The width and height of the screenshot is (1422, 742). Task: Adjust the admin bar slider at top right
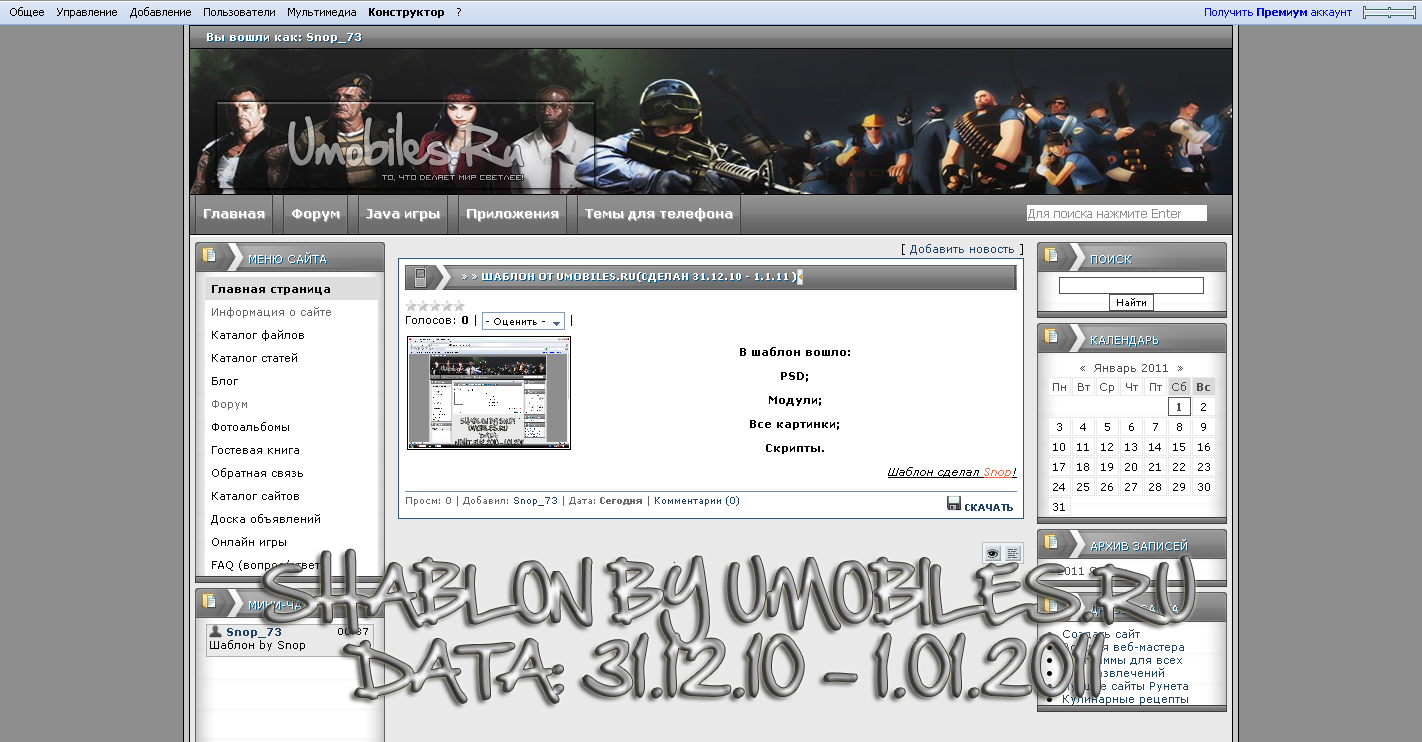1390,12
